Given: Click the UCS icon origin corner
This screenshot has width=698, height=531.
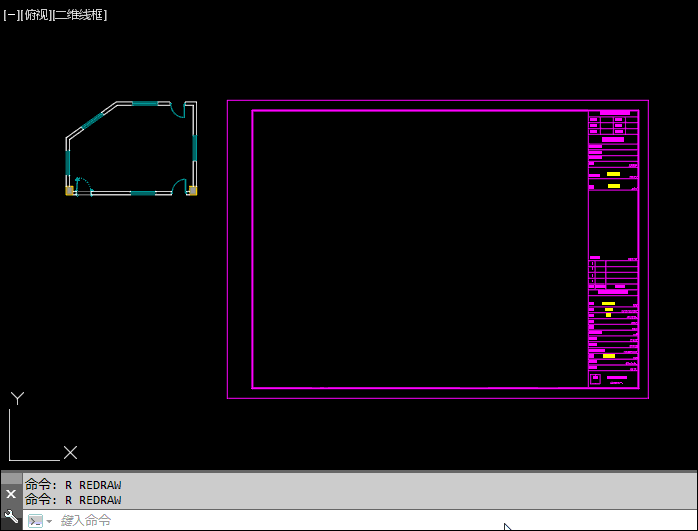Looking at the screenshot, I should pyautogui.click(x=11, y=458).
